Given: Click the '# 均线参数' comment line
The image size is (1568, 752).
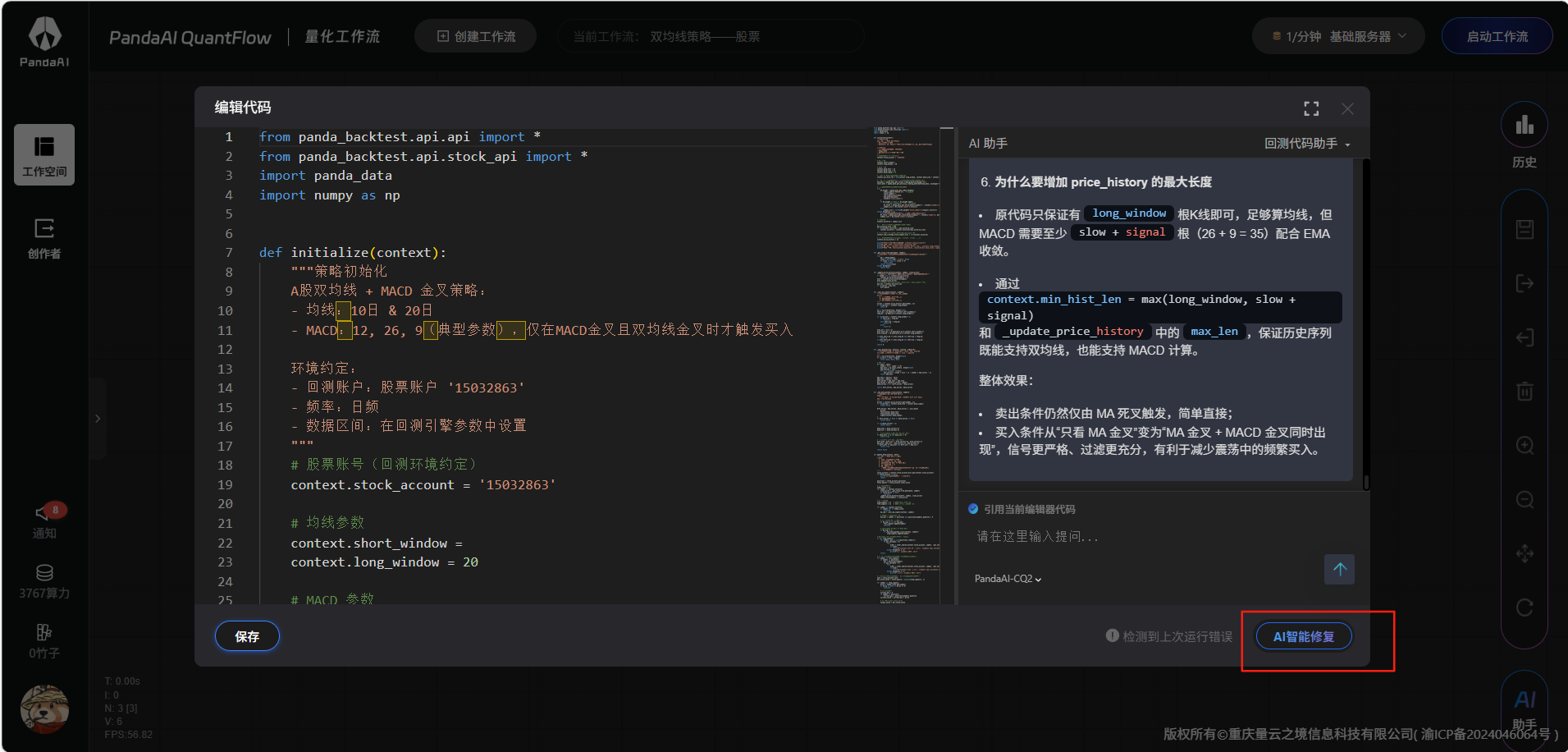Looking at the screenshot, I should click(327, 523).
